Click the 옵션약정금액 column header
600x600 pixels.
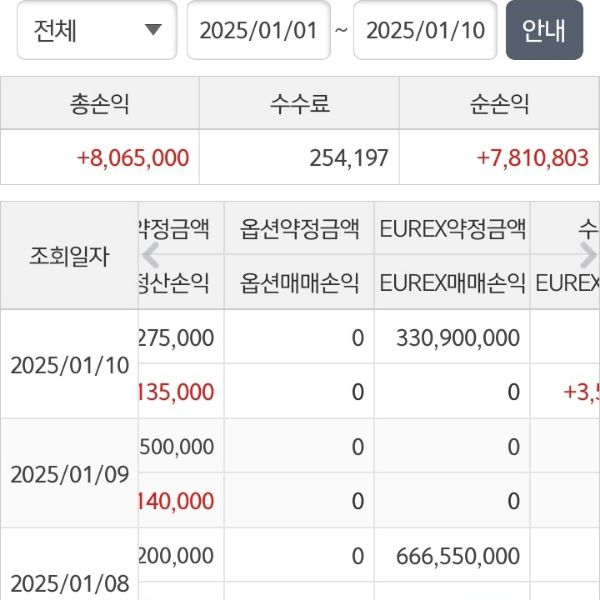coord(299,229)
